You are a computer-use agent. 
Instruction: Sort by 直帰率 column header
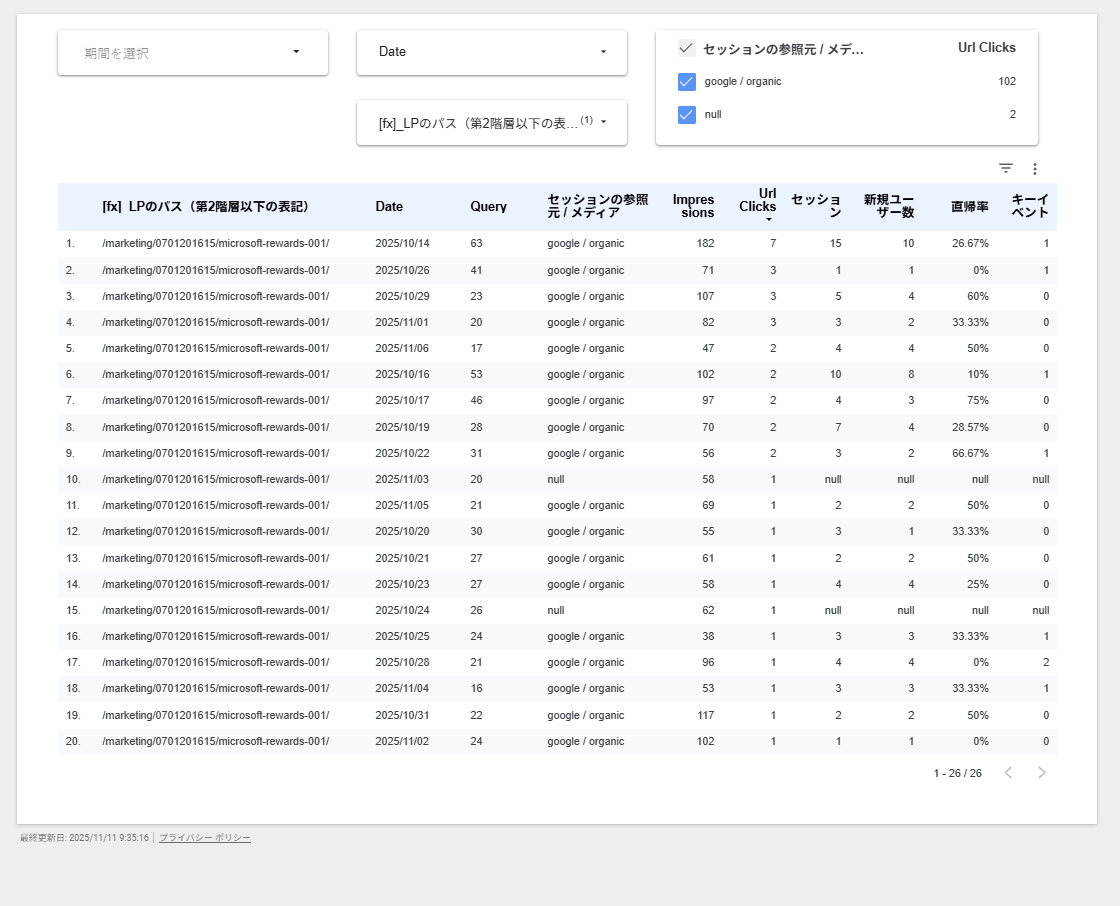click(x=969, y=207)
